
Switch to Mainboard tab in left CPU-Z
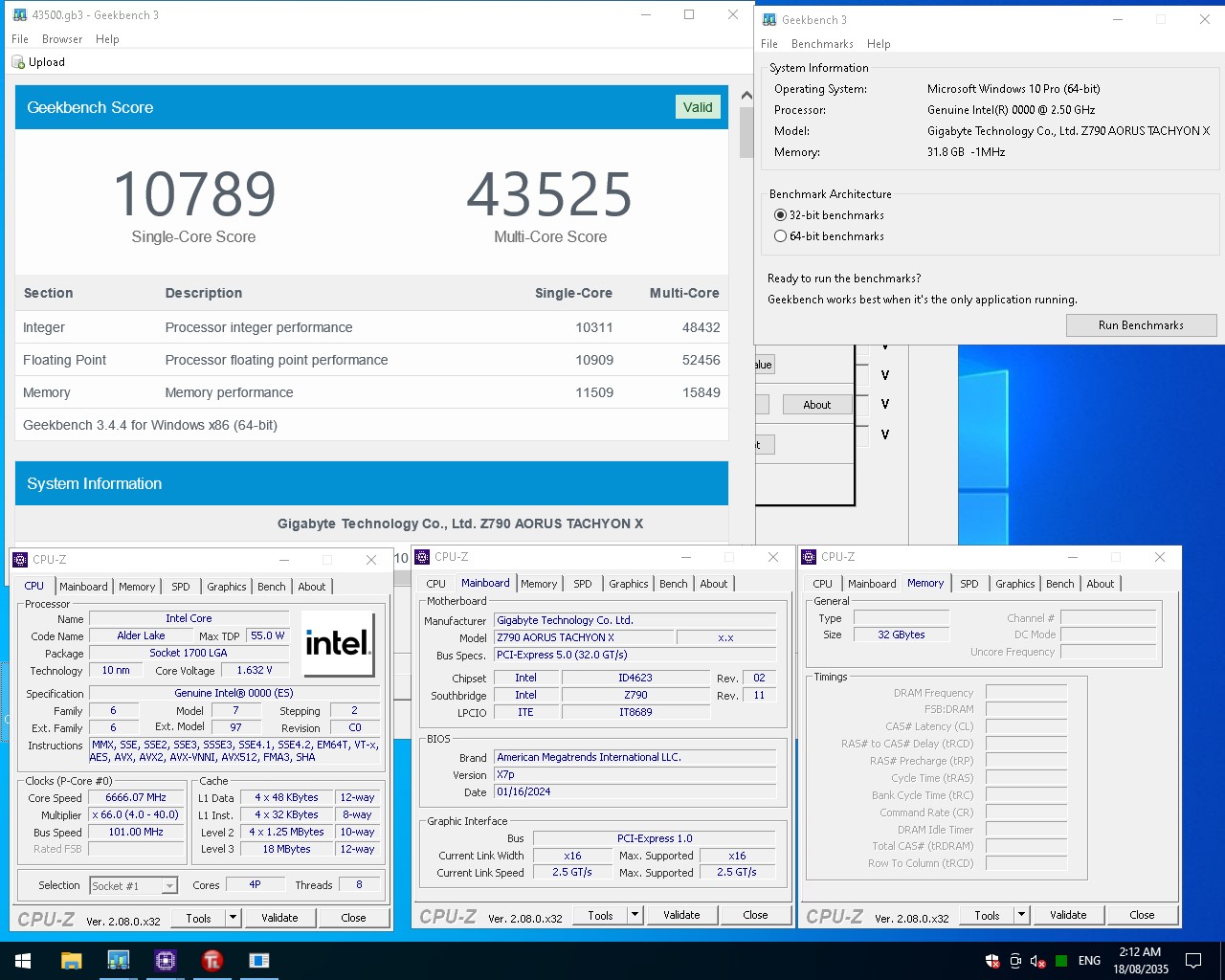click(84, 587)
